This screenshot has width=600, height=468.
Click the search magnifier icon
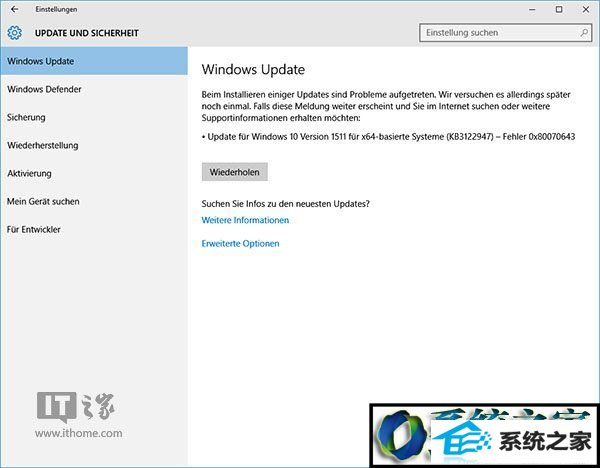point(584,33)
